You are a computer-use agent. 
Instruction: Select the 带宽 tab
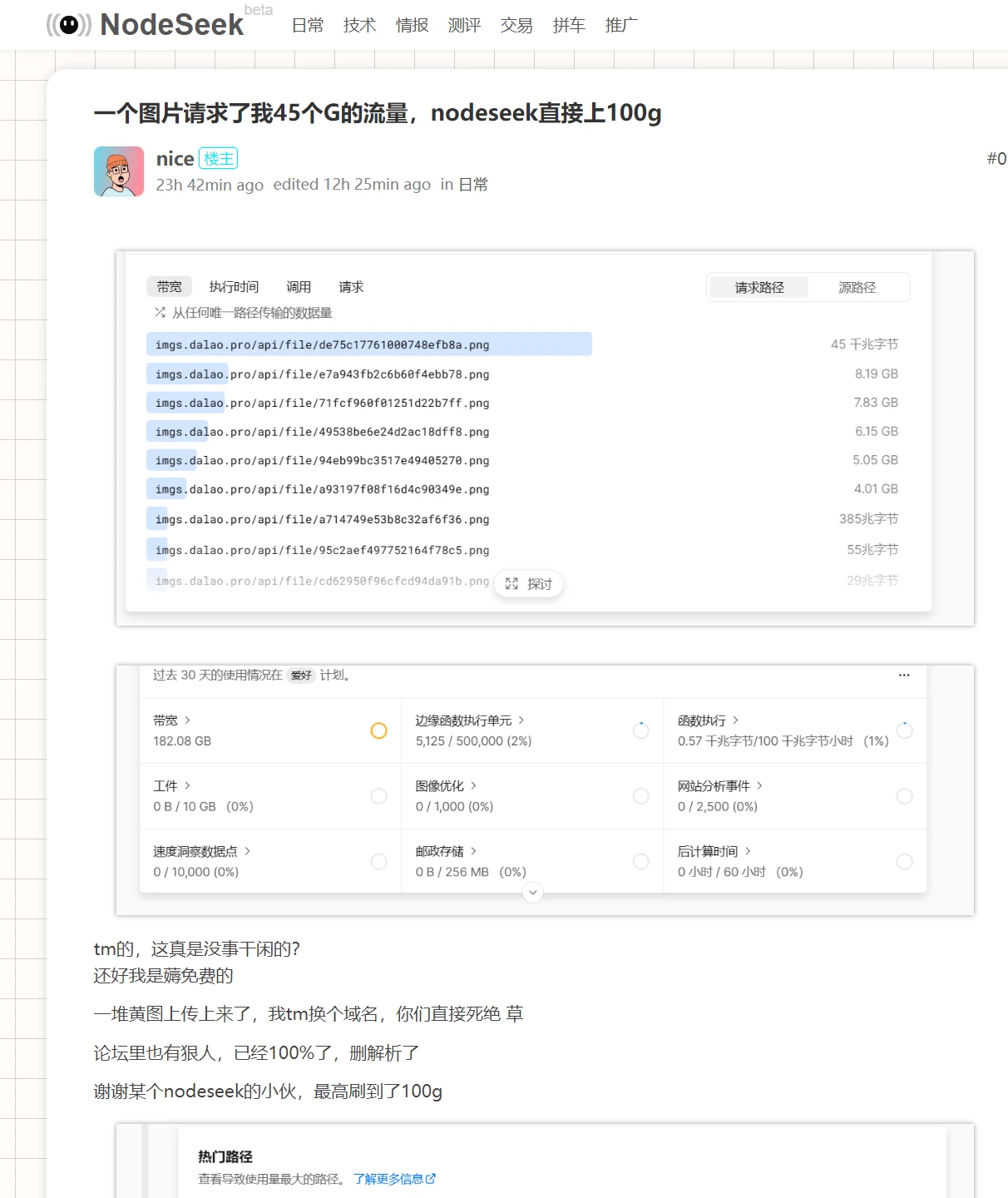[169, 287]
